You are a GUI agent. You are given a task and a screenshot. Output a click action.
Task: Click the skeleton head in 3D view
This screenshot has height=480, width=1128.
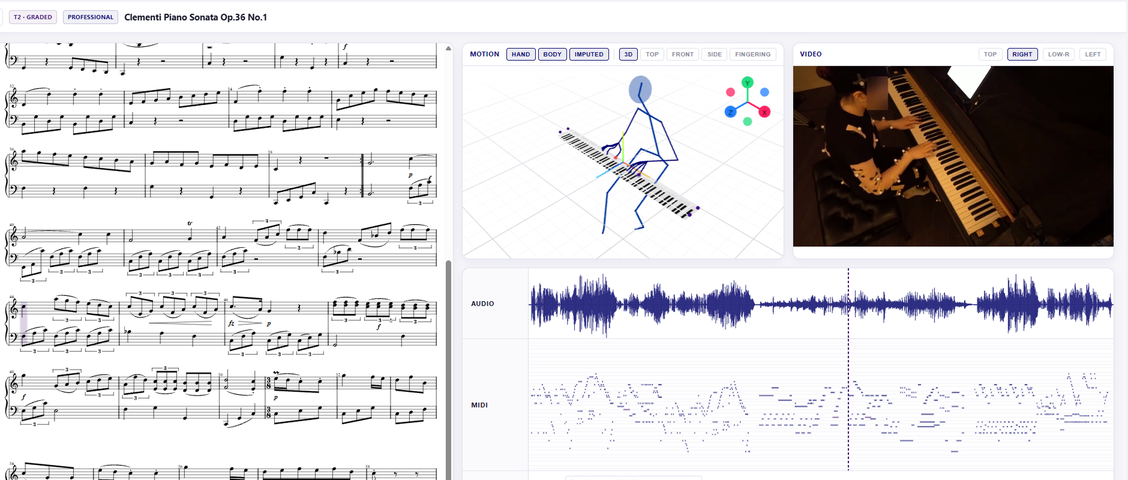(x=640, y=89)
